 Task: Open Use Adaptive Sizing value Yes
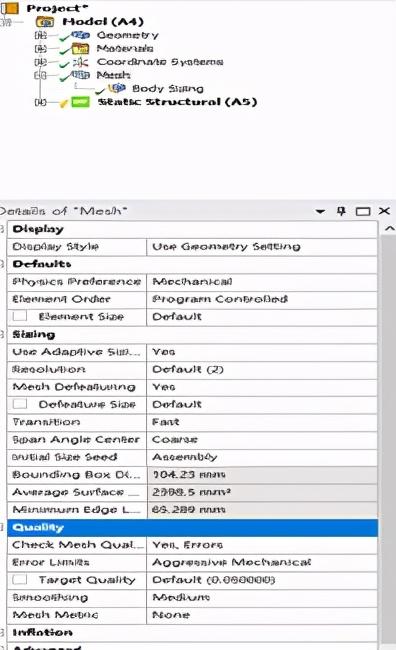[x=262, y=352]
